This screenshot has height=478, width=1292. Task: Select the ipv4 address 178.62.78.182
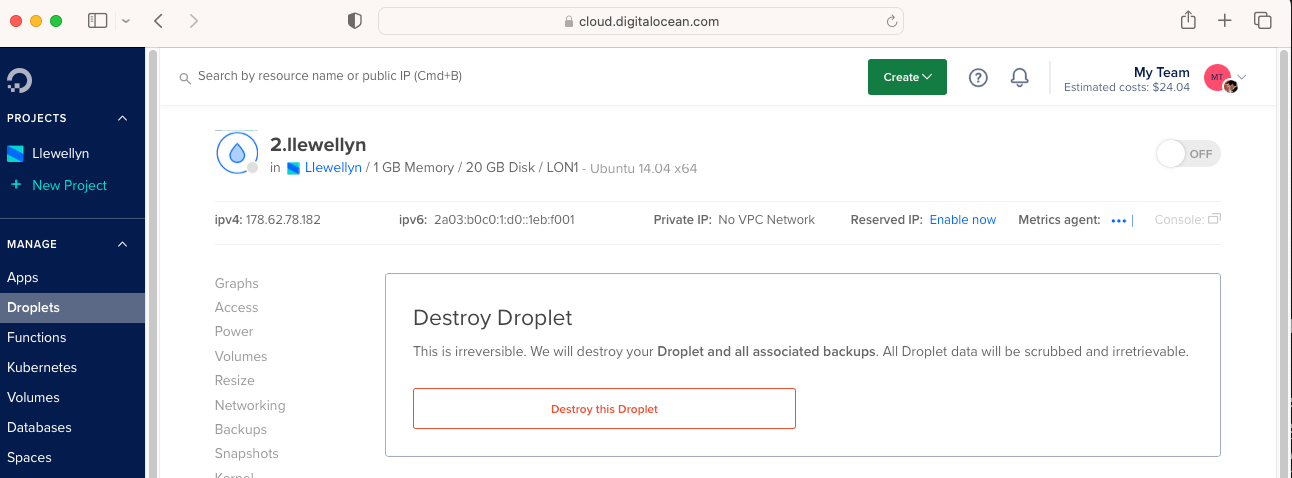283,220
